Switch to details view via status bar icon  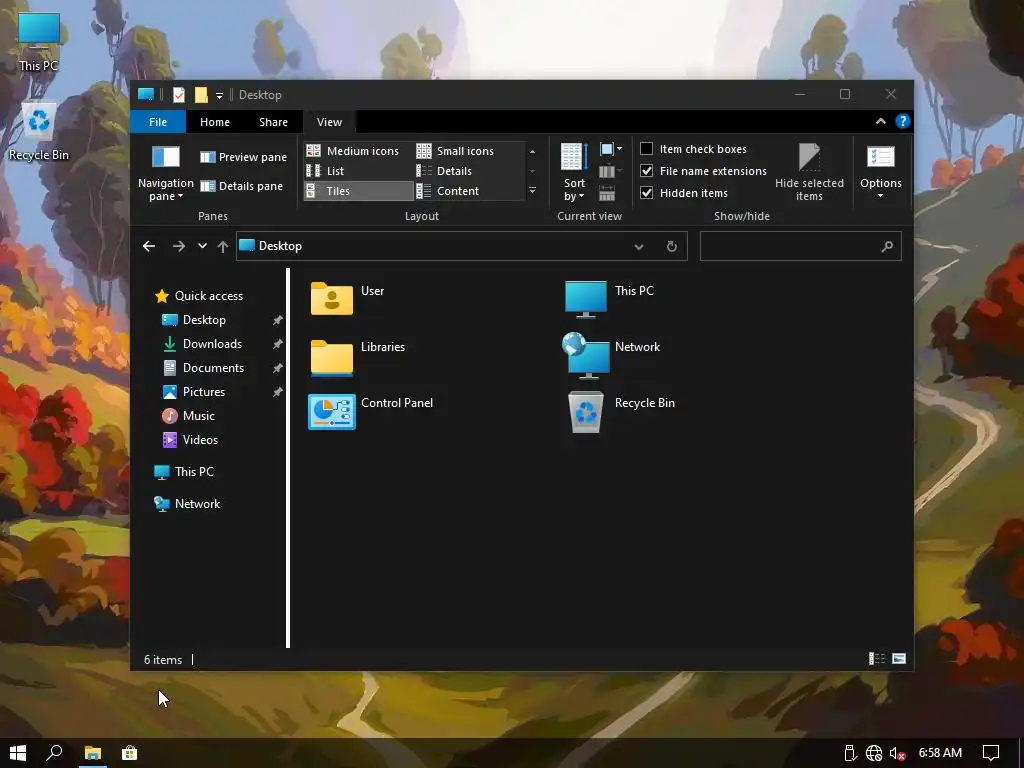point(876,659)
